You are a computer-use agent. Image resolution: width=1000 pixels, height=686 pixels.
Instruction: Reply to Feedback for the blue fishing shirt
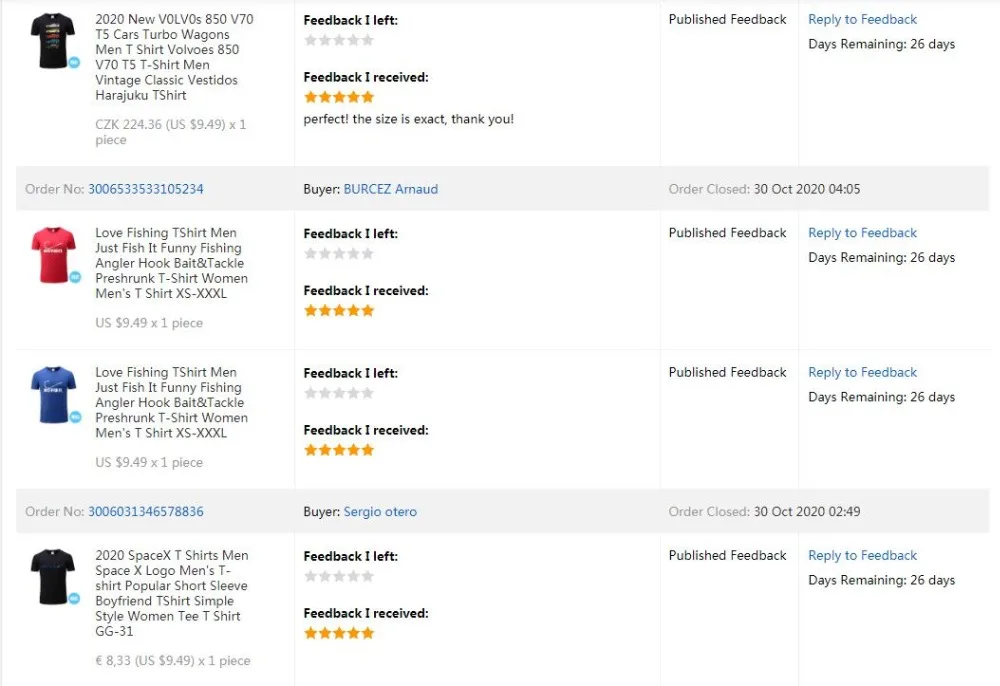[862, 372]
